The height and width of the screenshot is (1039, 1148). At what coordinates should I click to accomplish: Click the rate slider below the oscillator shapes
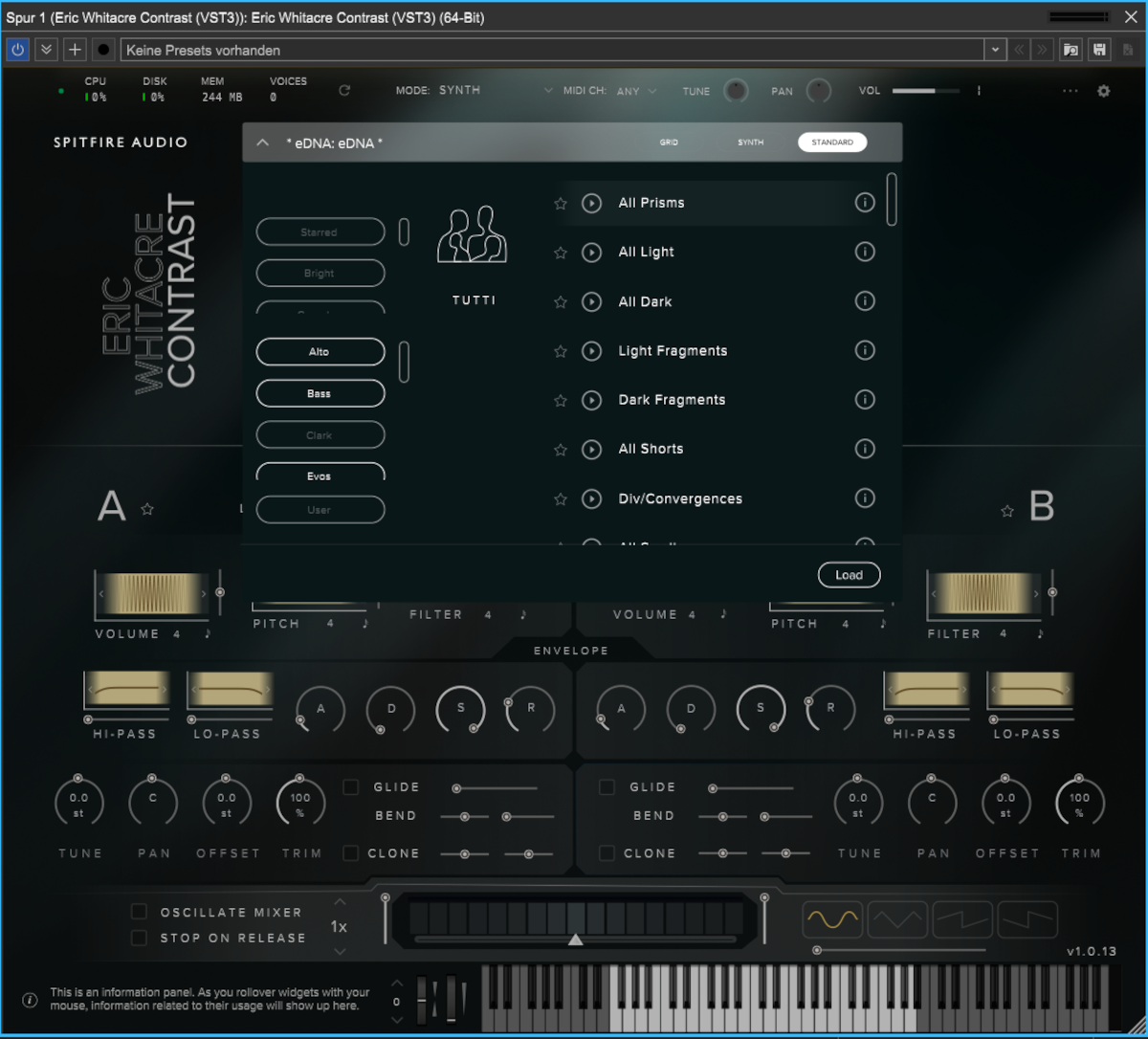point(899,950)
